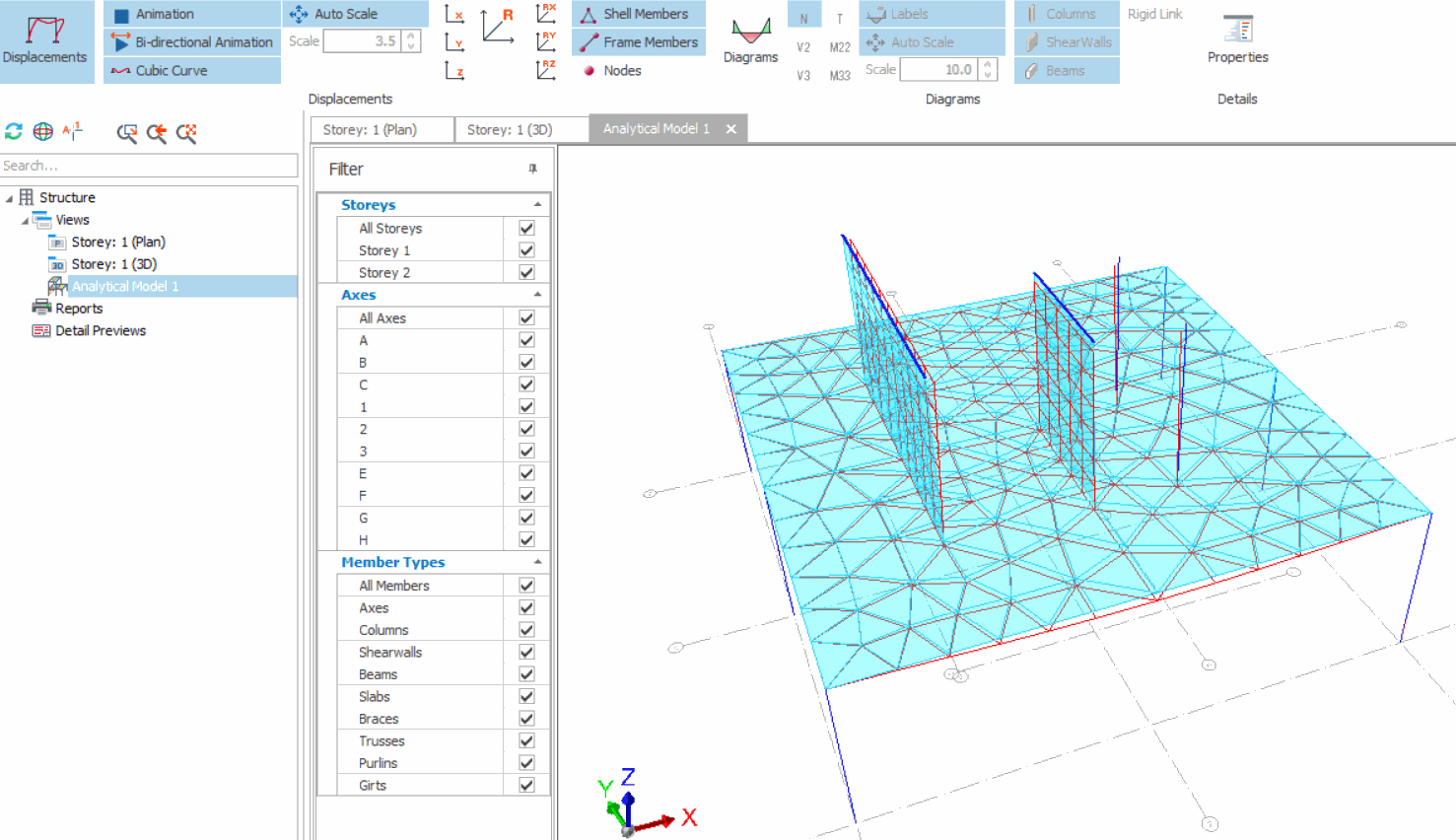Disable the All Axes checkbox
The height and width of the screenshot is (840, 1456).
tap(526, 318)
